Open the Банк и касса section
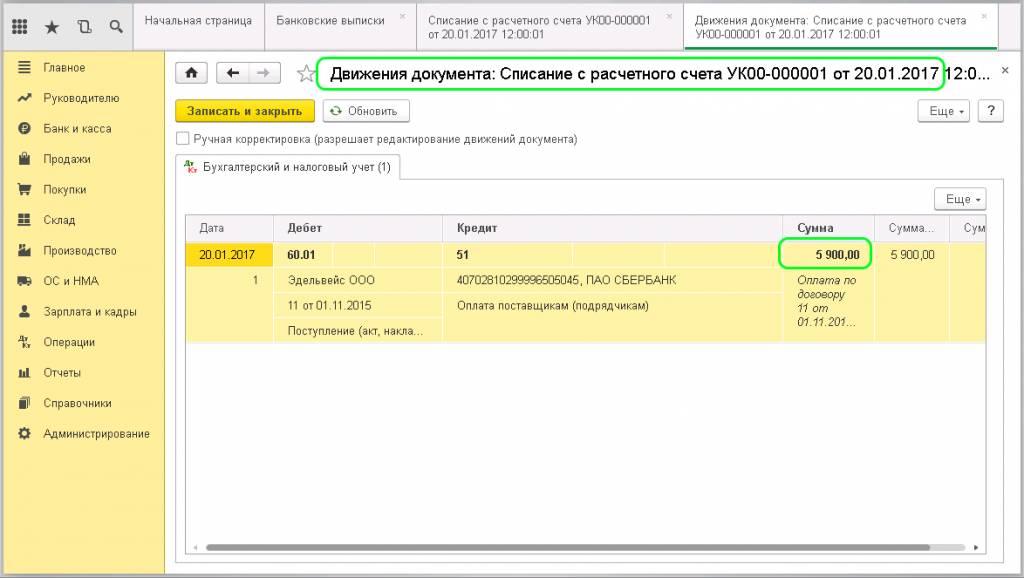The height and width of the screenshot is (578, 1024). [x=77, y=129]
